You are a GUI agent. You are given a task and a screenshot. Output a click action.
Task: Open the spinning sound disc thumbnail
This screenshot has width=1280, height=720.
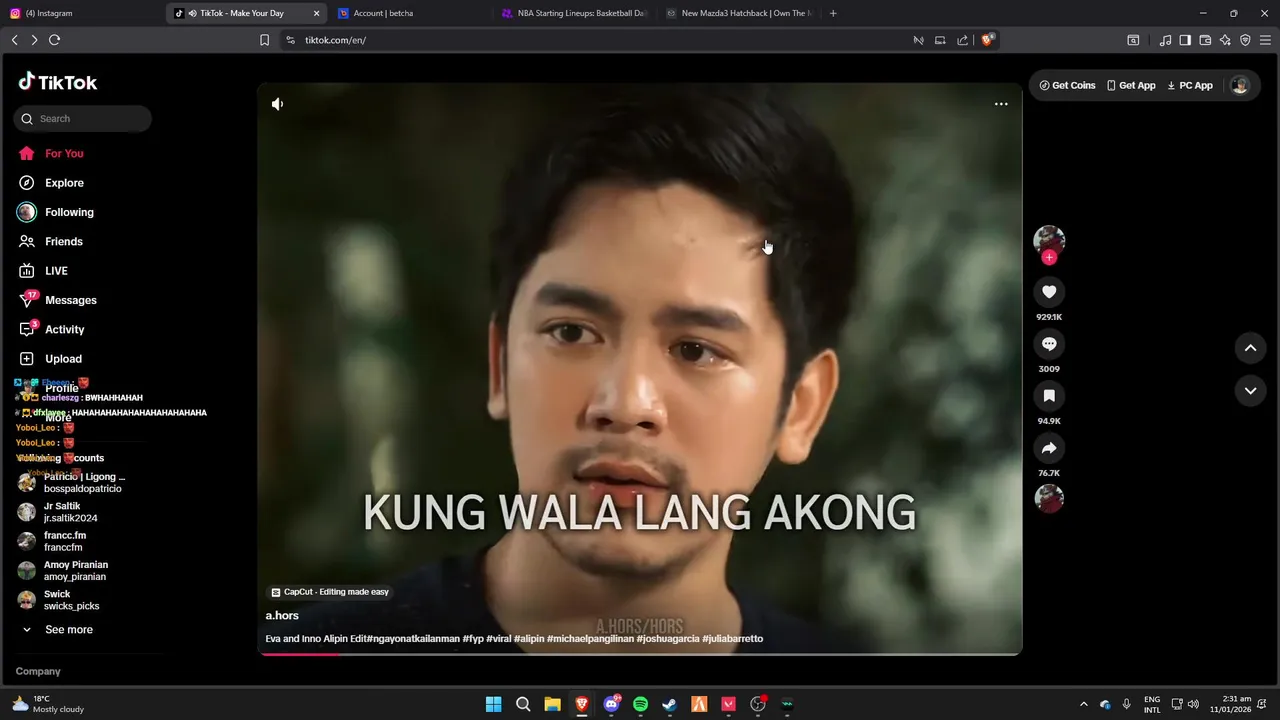click(1049, 498)
